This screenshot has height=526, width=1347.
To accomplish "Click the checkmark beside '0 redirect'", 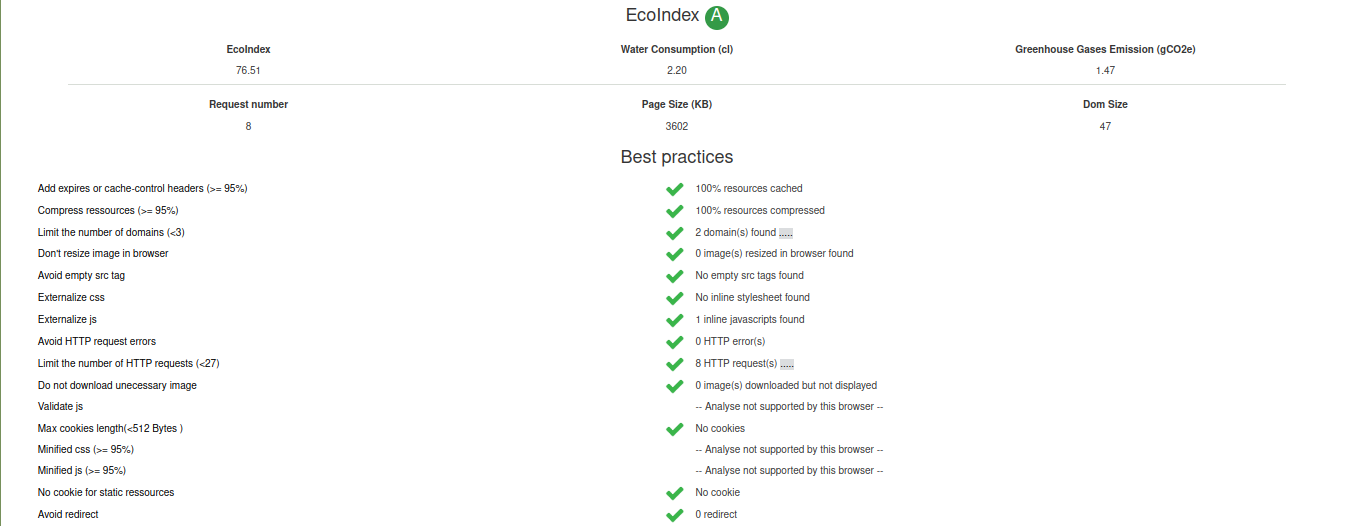I will [x=674, y=515].
